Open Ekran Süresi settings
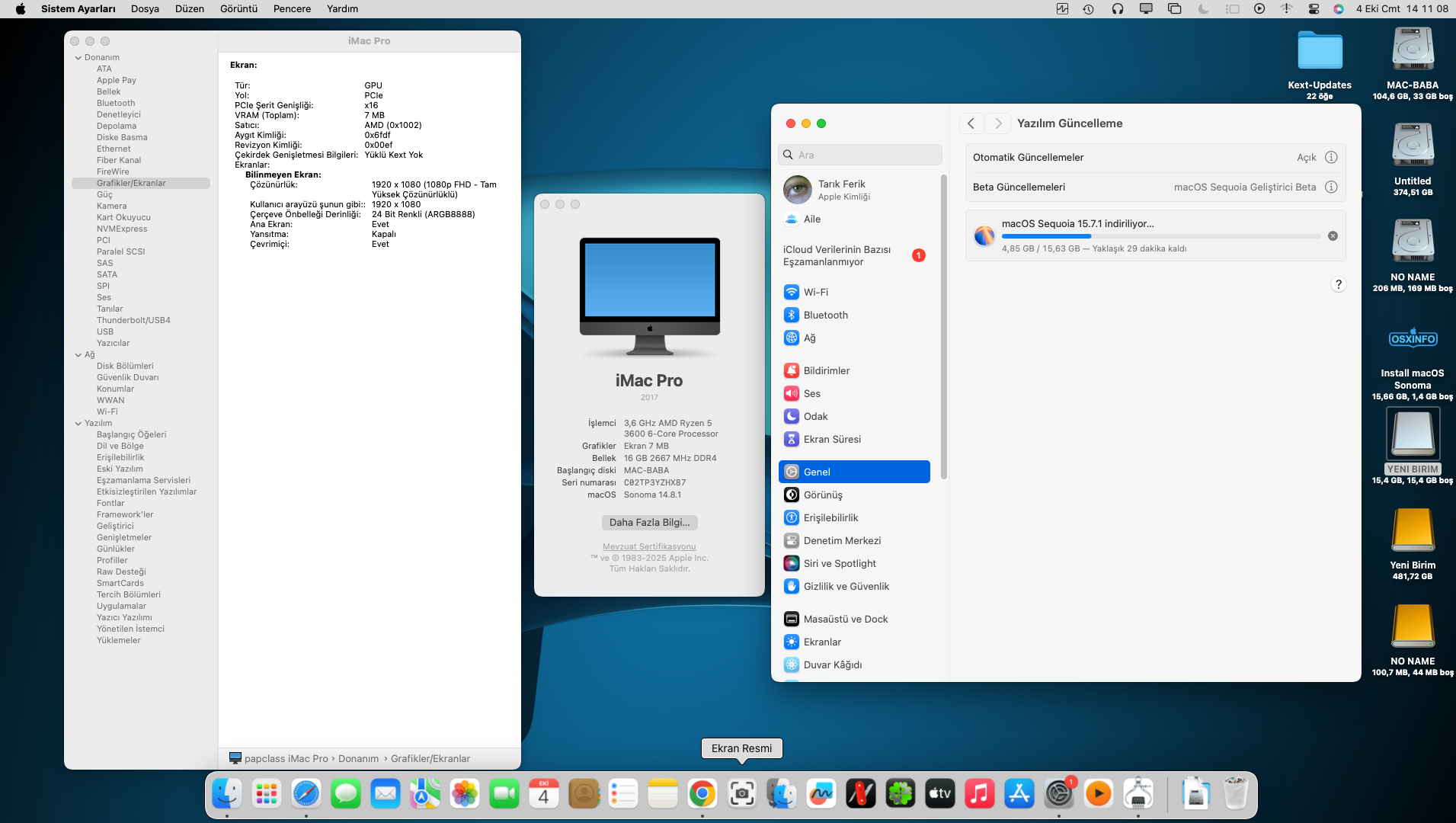Image resolution: width=1456 pixels, height=823 pixels. pyautogui.click(x=831, y=439)
